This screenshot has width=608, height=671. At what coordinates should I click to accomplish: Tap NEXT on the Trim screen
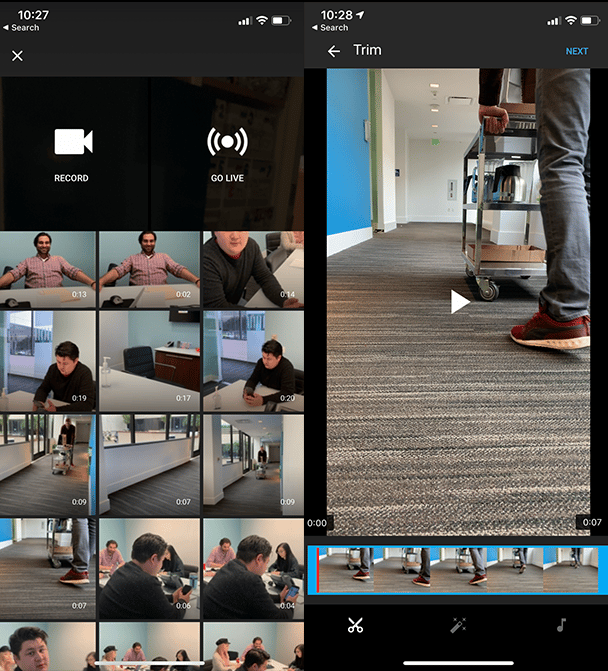pyautogui.click(x=576, y=51)
